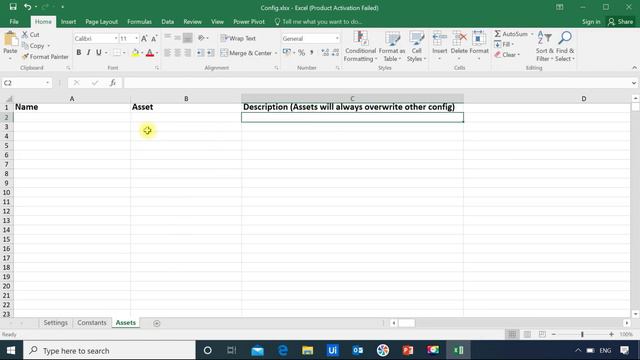The image size is (640, 360).
Task: Select the column B header
Action: pyautogui.click(x=186, y=98)
